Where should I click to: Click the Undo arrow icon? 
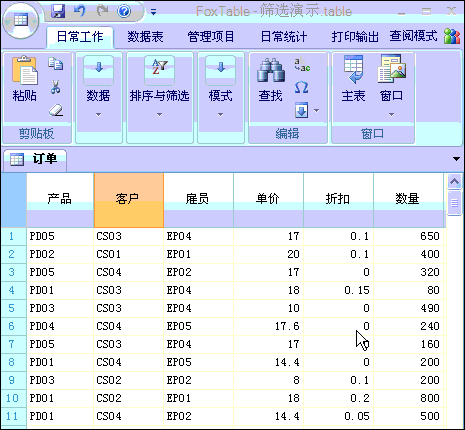click(80, 11)
